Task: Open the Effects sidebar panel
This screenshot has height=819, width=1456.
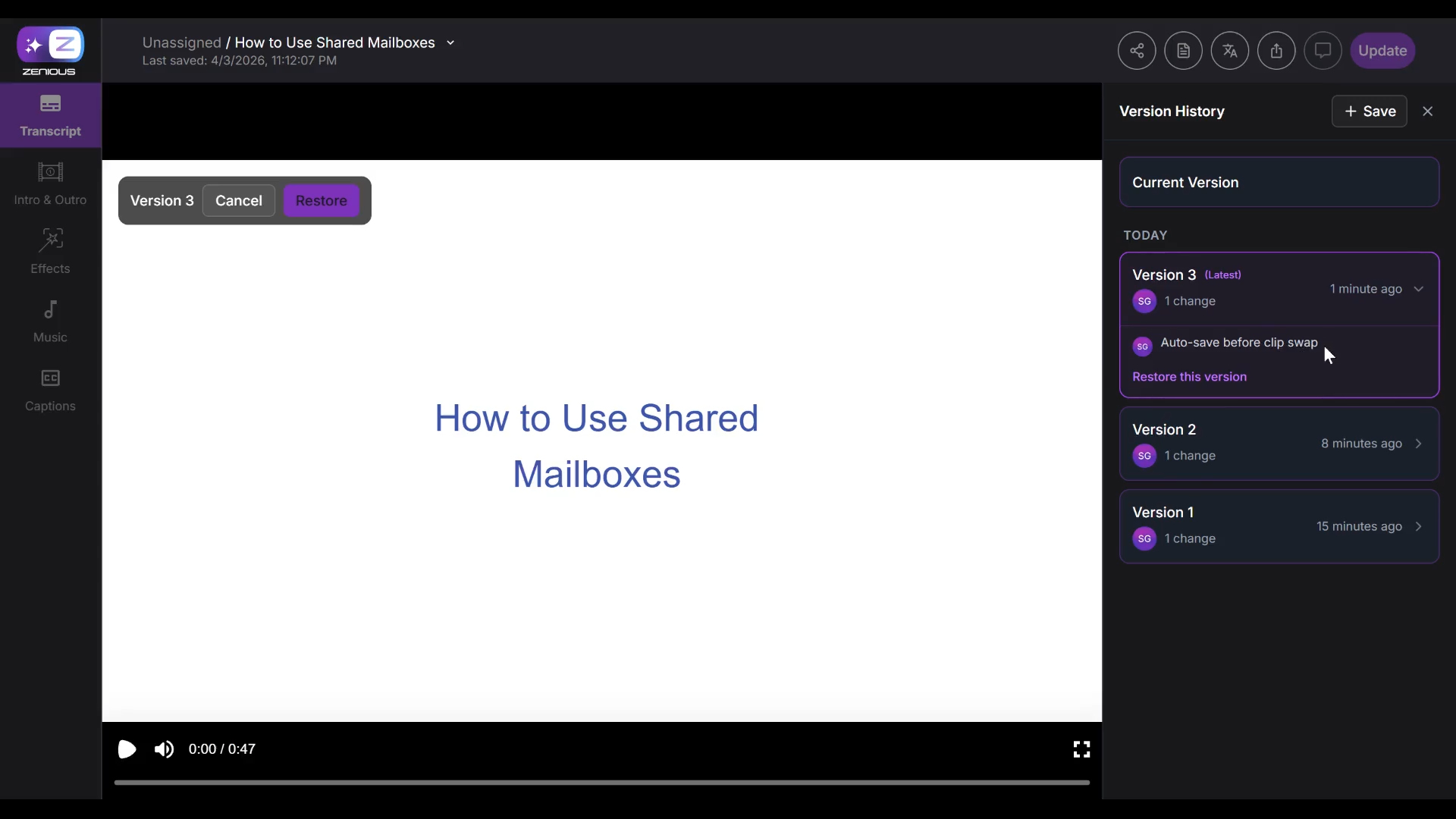Action: point(50,252)
